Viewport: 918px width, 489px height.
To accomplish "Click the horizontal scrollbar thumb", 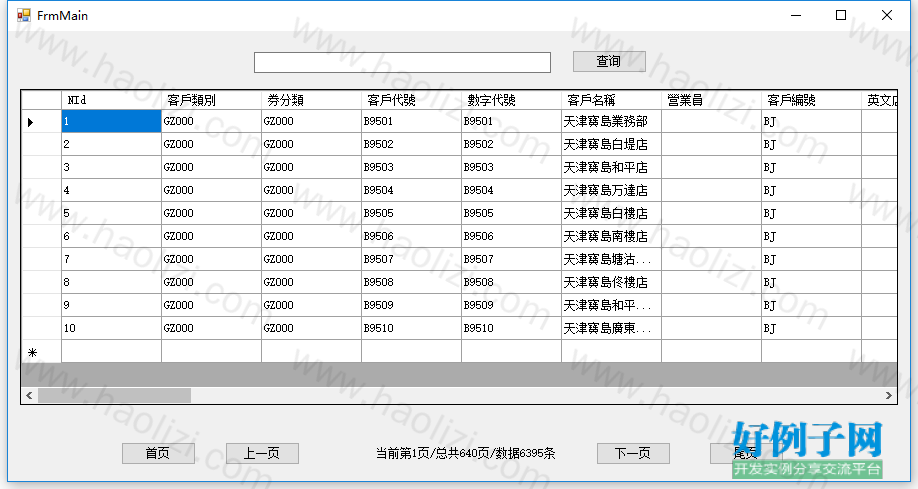I will [114, 396].
